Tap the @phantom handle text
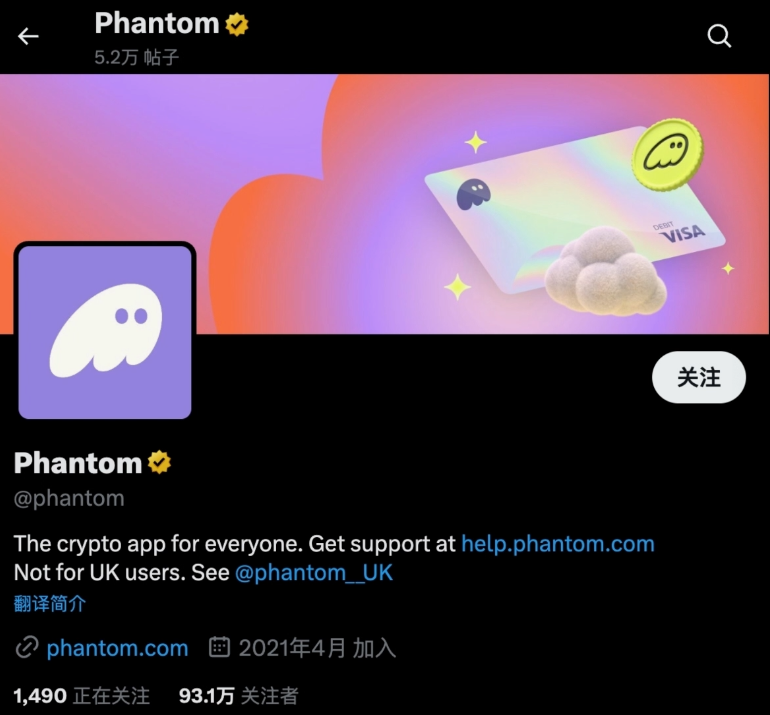 click(x=69, y=498)
